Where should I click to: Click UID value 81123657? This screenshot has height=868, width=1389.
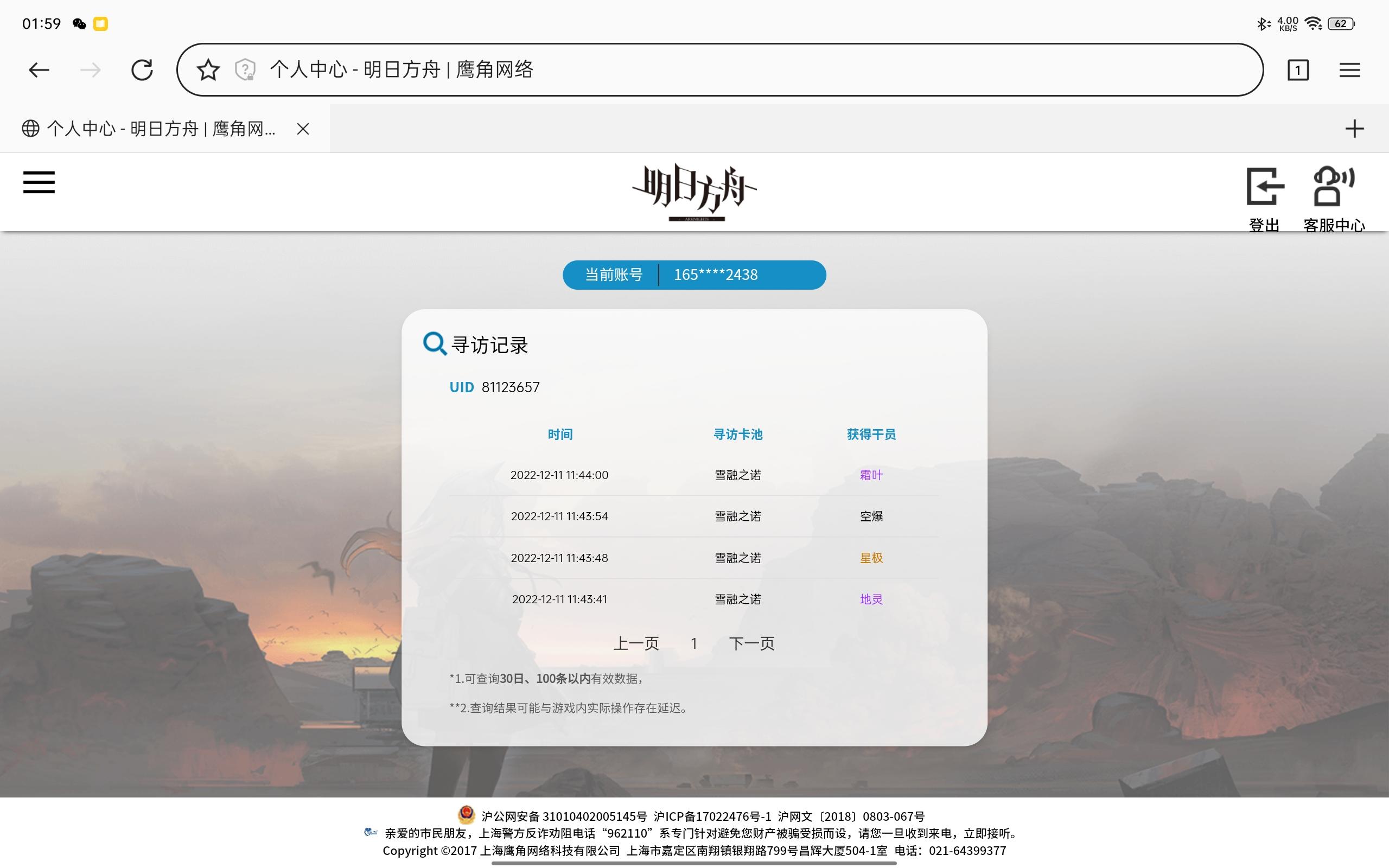510,387
